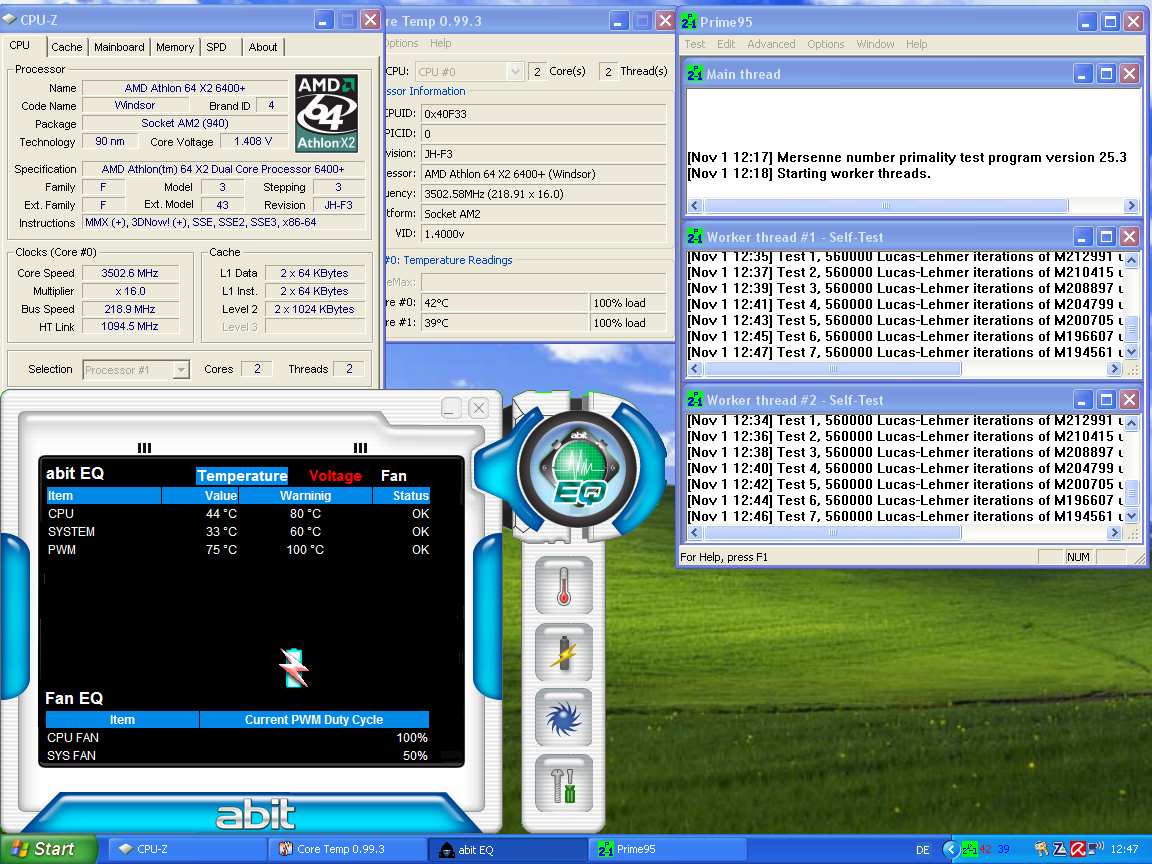Image resolution: width=1152 pixels, height=864 pixels.
Task: Open the Options menu in Prime95
Action: pyautogui.click(x=826, y=44)
